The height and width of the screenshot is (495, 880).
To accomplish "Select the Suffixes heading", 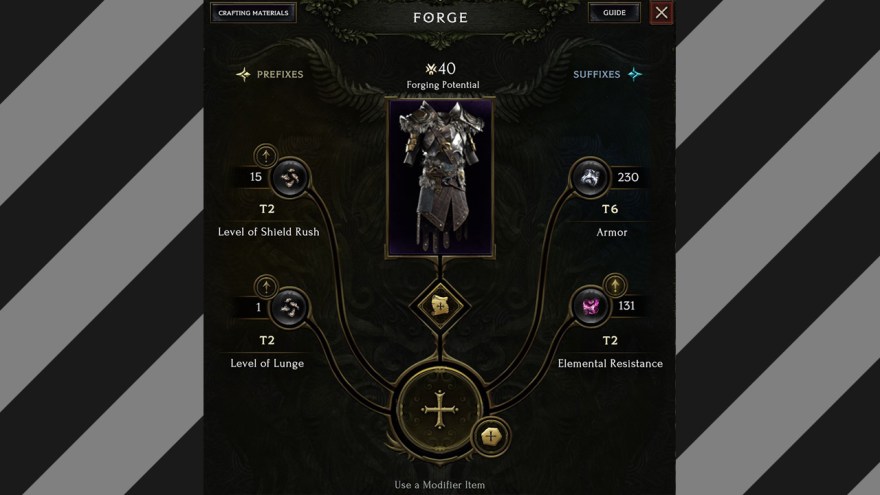I will [596, 74].
